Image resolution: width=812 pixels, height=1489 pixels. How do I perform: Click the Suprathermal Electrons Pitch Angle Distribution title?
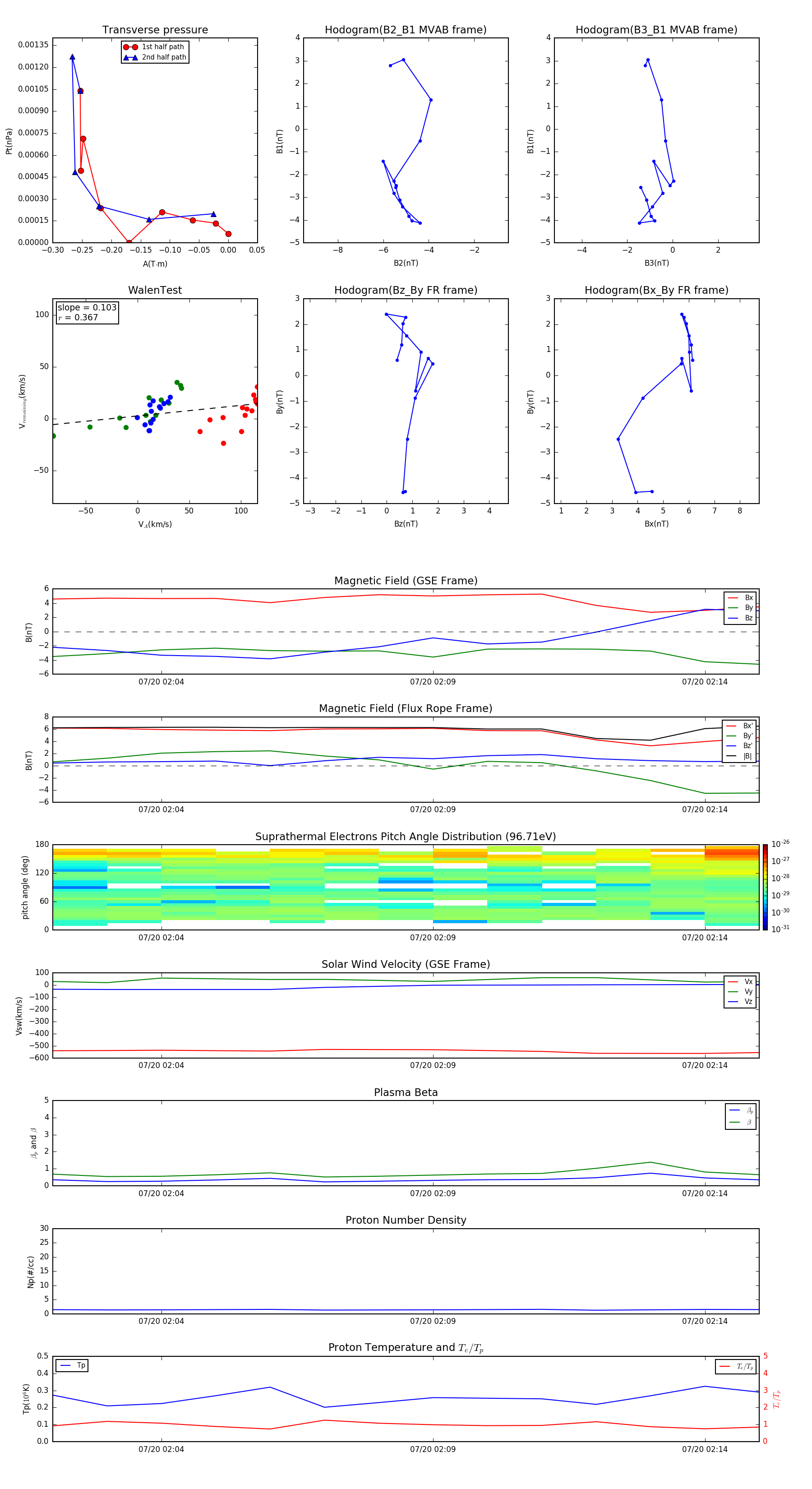(406, 837)
